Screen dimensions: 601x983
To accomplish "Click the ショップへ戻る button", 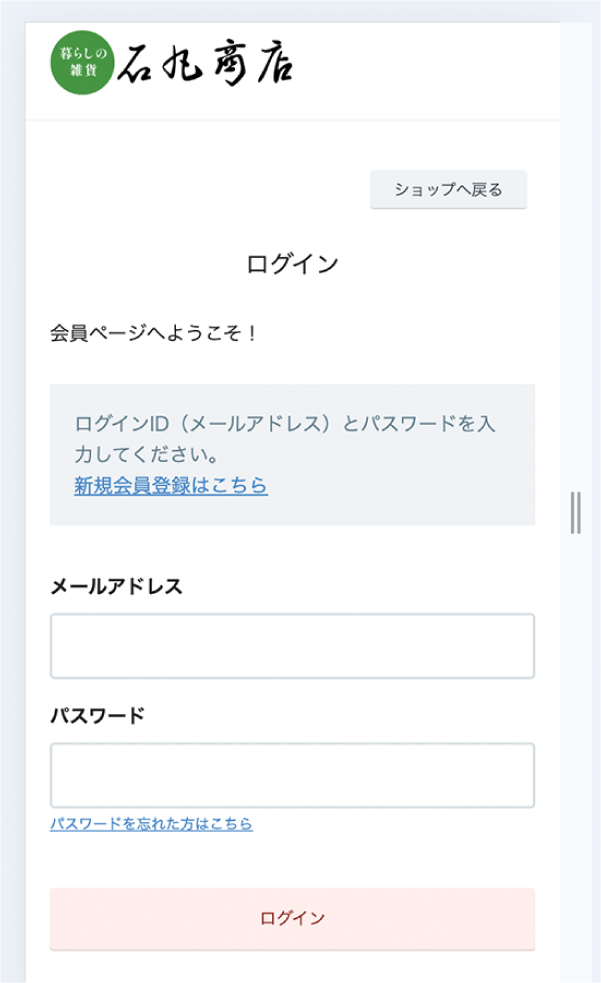I will pos(448,189).
